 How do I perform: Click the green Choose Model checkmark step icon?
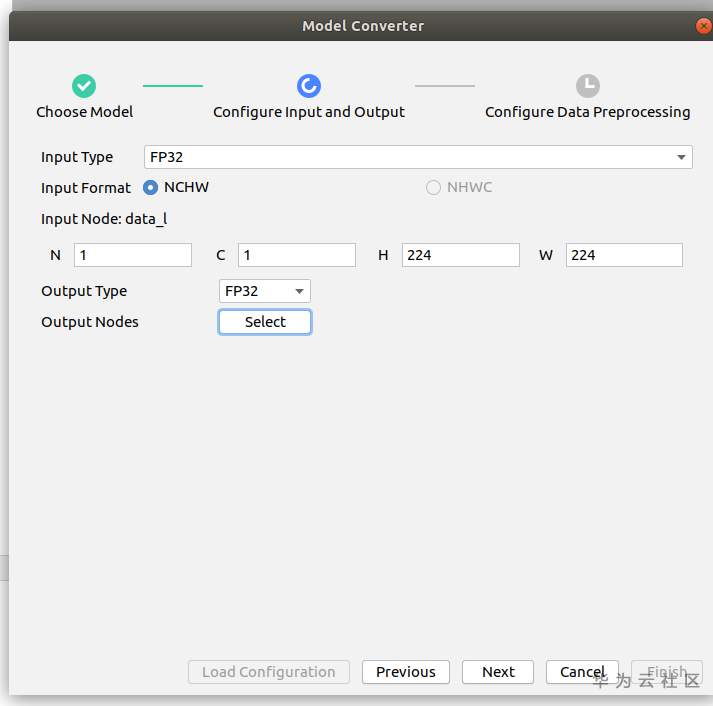click(84, 86)
